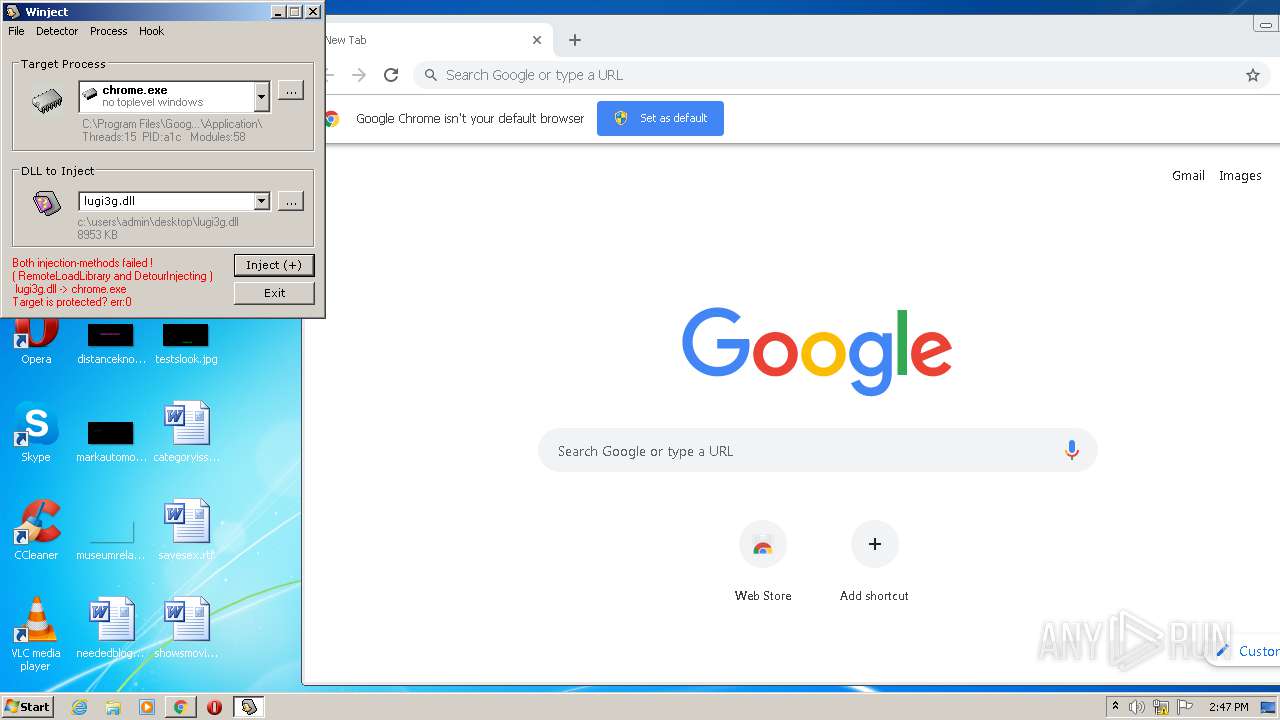
Task: Open Windows Explorer from taskbar
Action: pyautogui.click(x=113, y=707)
